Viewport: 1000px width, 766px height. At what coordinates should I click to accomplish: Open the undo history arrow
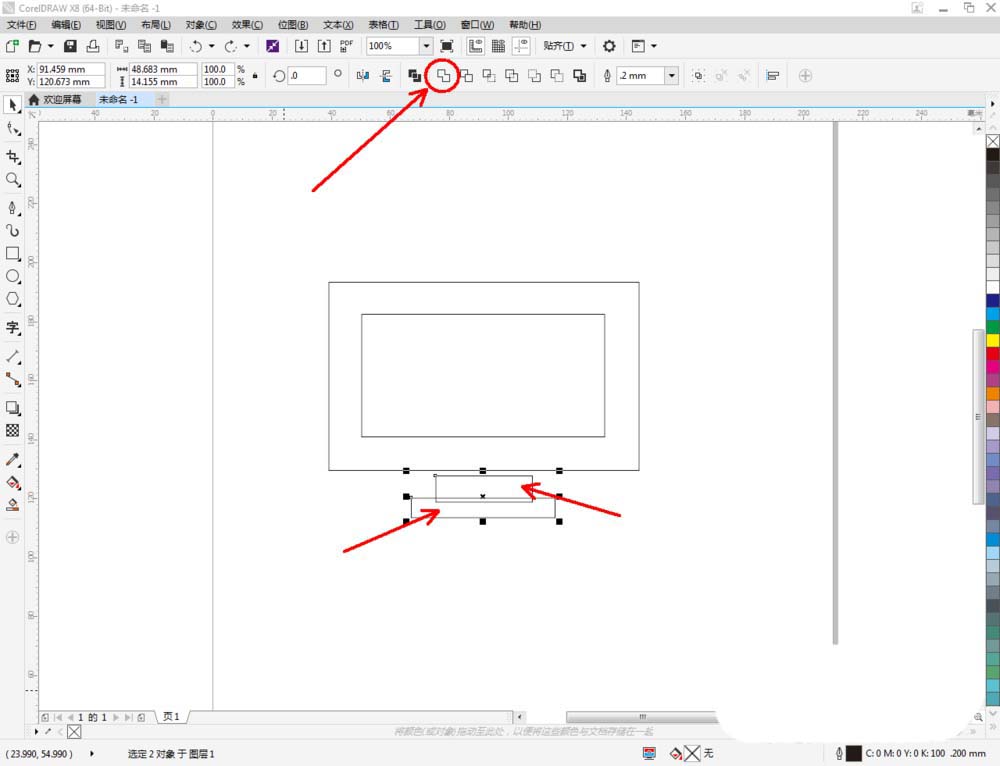pyautogui.click(x=211, y=46)
